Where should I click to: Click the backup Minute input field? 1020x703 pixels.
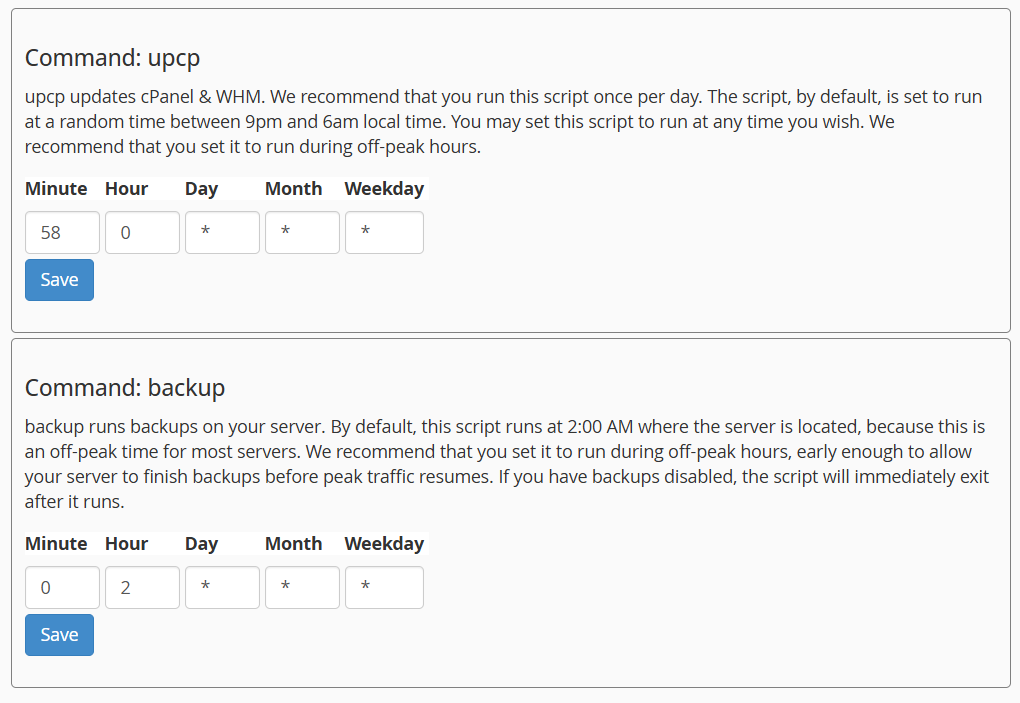(x=62, y=587)
